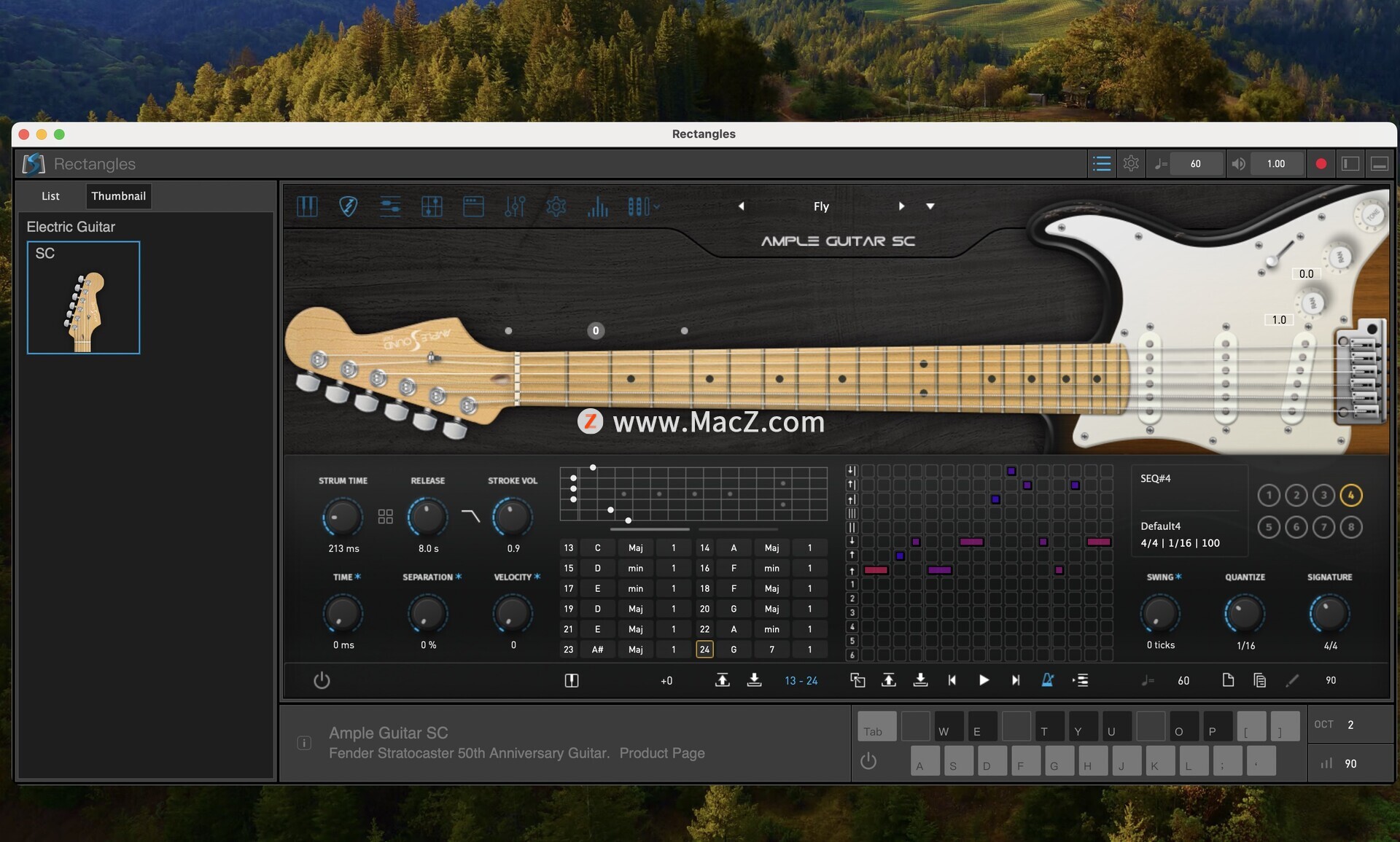Image resolution: width=1400 pixels, height=842 pixels.
Task: Click the new blank page icon
Action: click(1228, 680)
